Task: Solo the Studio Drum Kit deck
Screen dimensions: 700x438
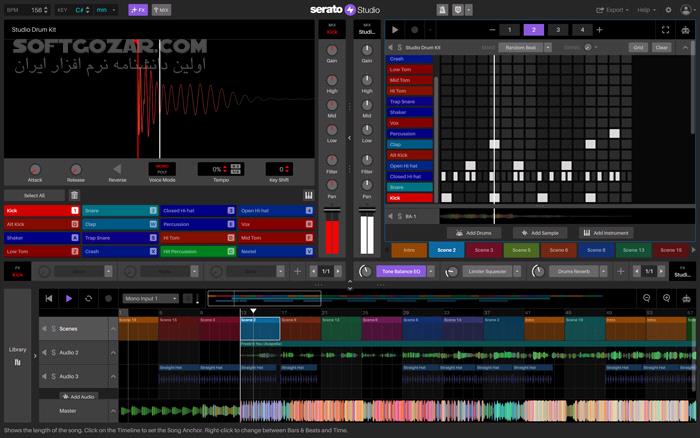Action: click(x=400, y=47)
